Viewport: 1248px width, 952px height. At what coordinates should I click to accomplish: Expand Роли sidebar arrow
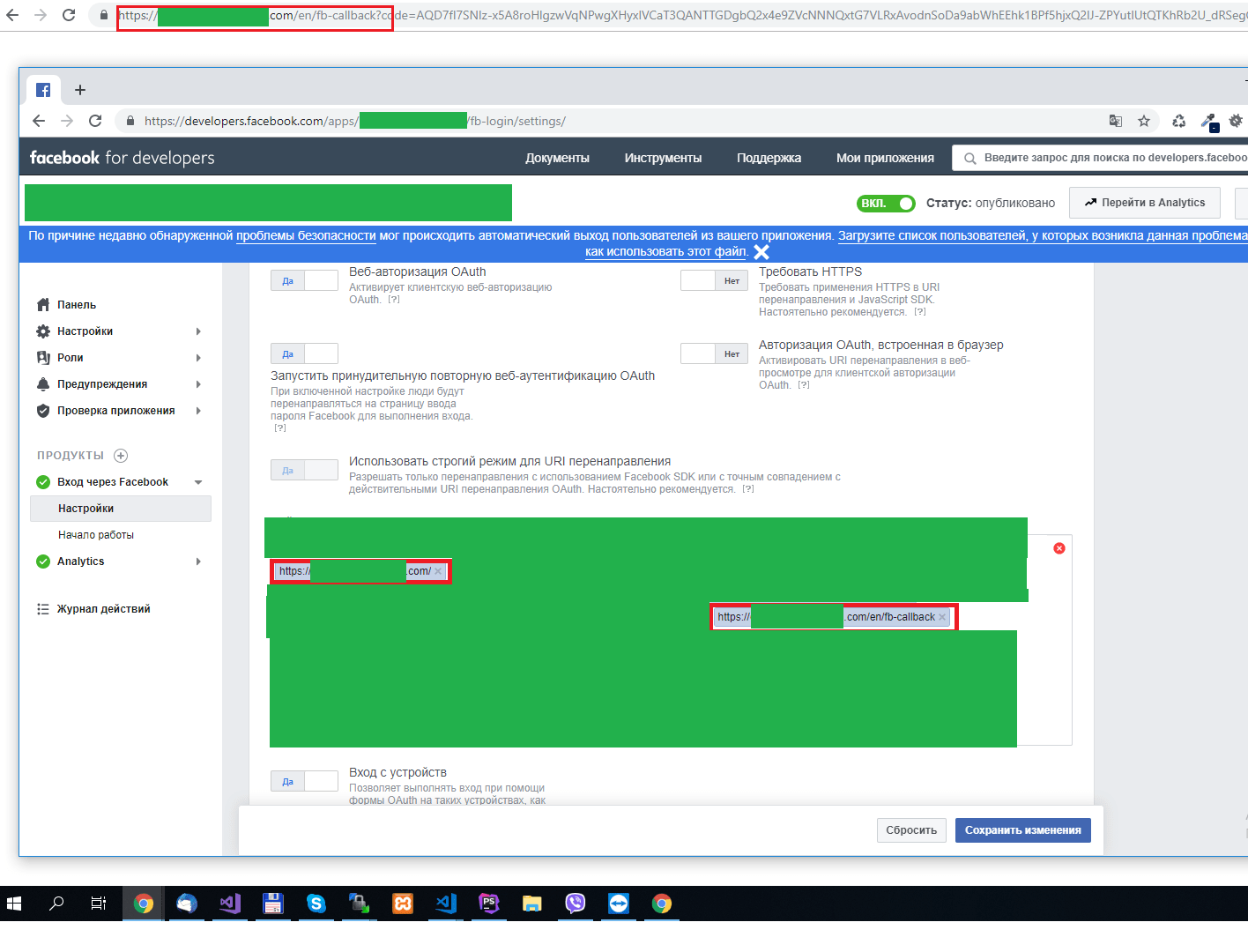pyautogui.click(x=198, y=358)
